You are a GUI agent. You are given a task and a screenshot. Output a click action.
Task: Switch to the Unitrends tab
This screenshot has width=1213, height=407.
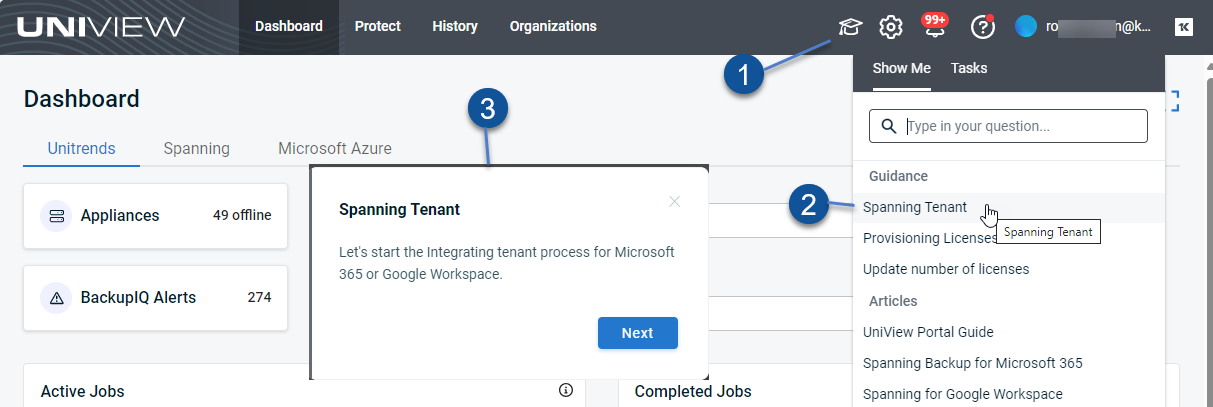81,148
